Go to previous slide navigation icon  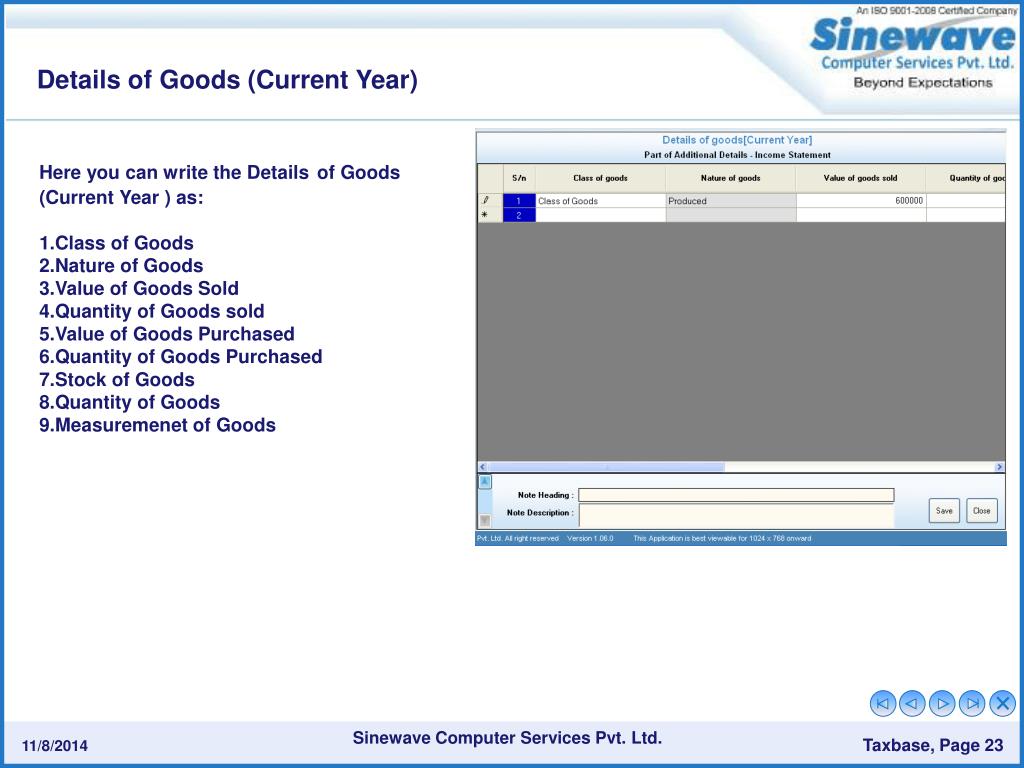pyautogui.click(x=912, y=703)
